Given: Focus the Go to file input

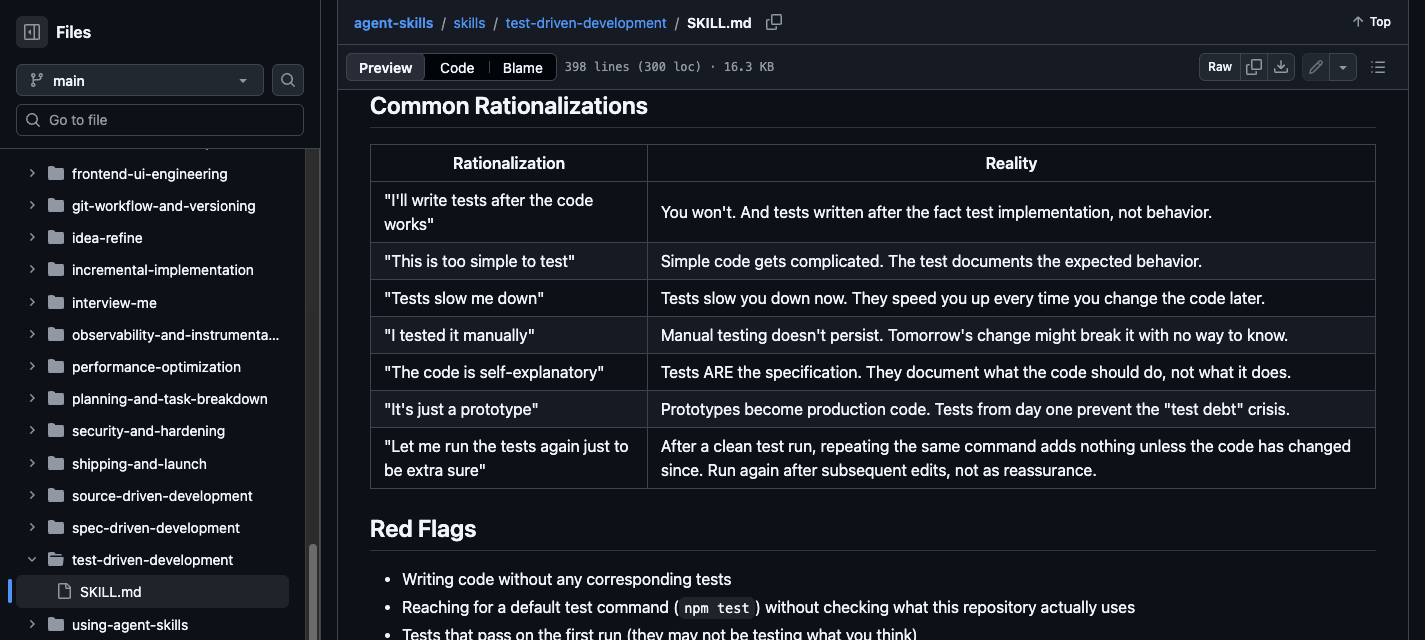Looking at the screenshot, I should (x=160, y=120).
